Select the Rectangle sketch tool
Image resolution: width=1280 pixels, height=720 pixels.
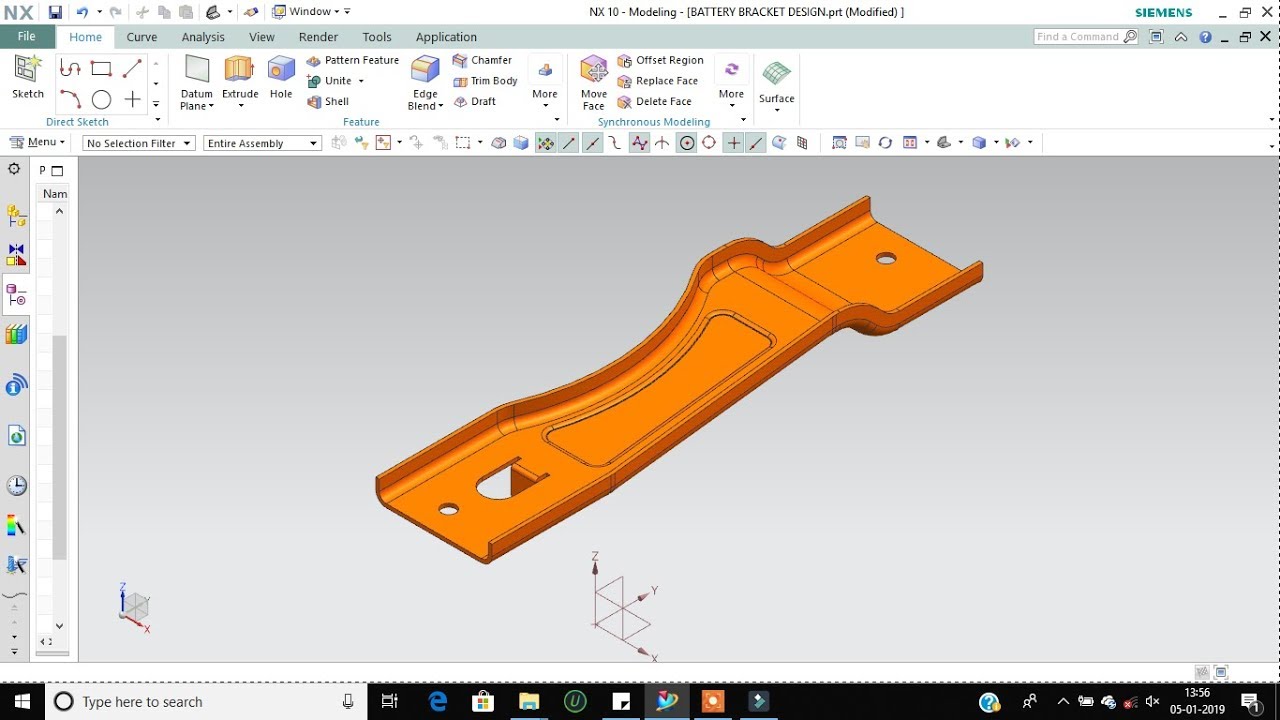[x=101, y=68]
